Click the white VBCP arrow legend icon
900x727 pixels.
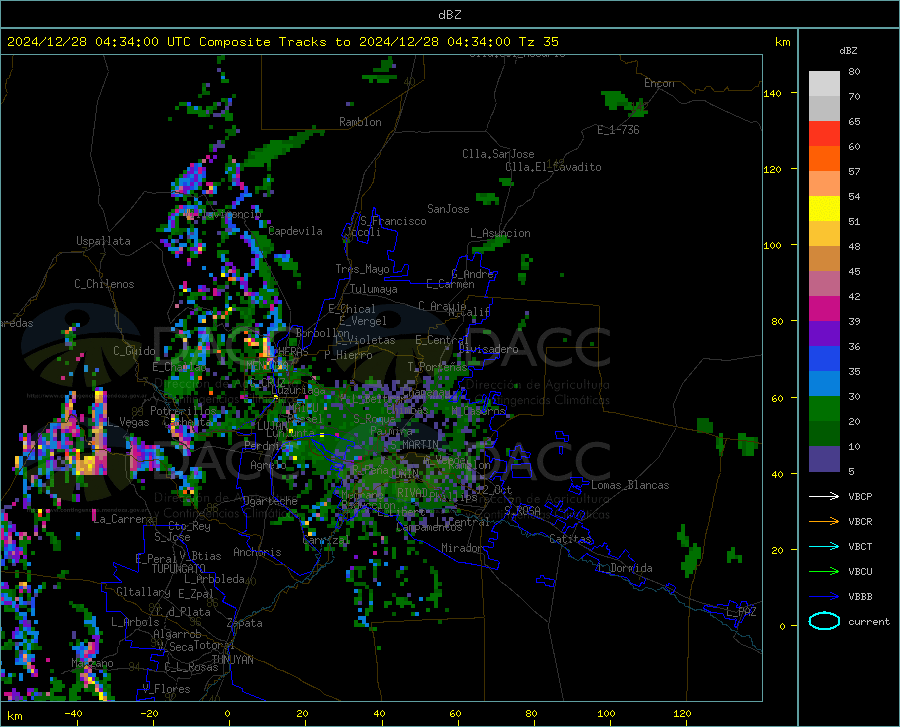(x=824, y=496)
